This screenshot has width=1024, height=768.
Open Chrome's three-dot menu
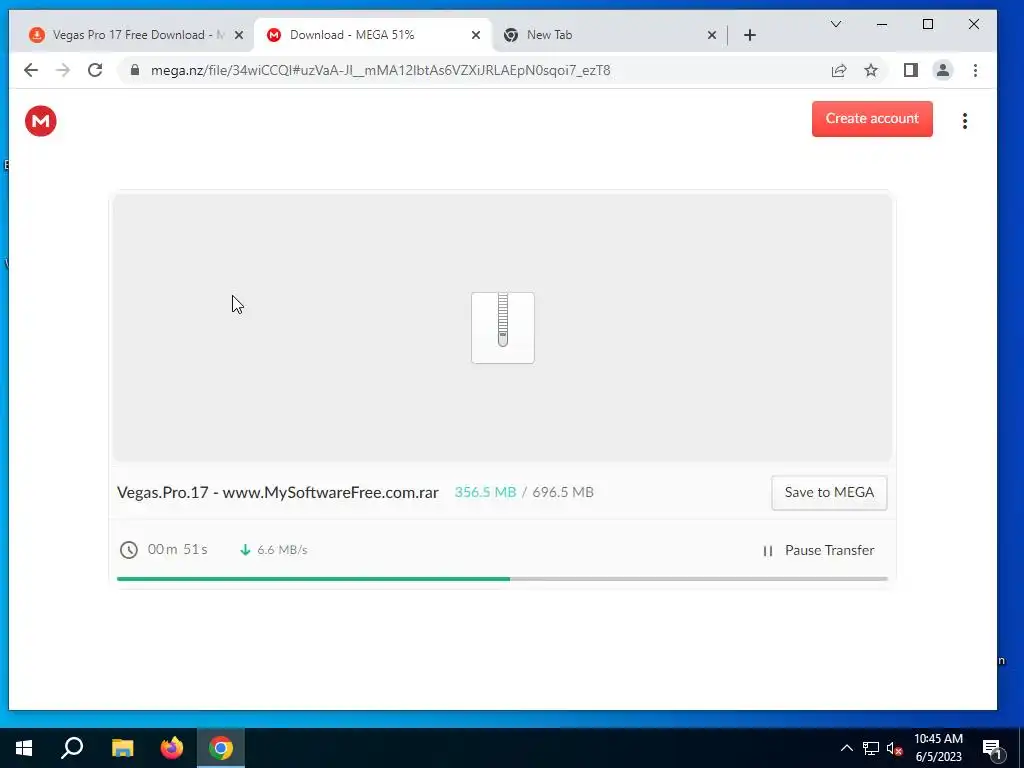tap(975, 71)
